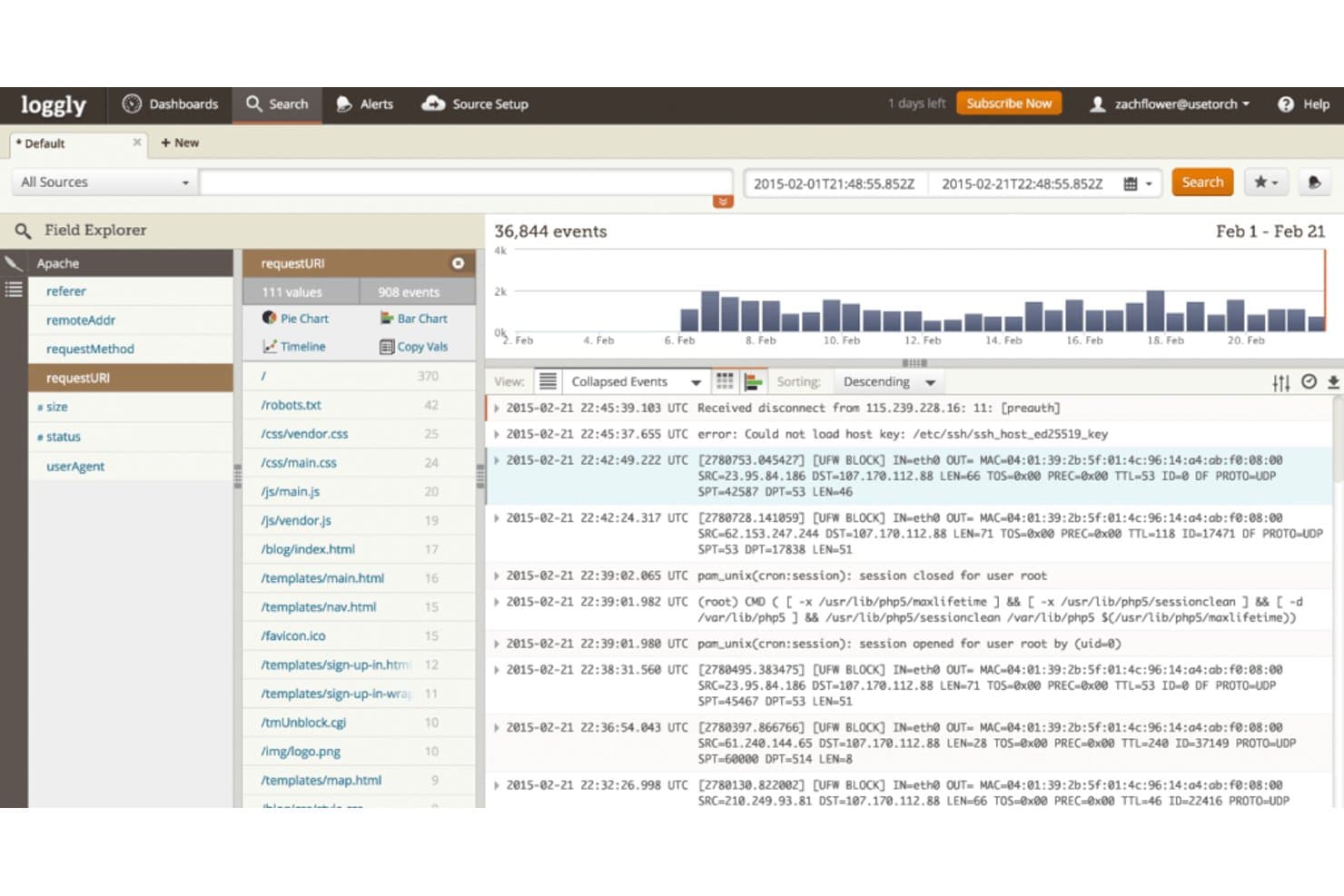
Task: Click Copy Vals for requestURI
Action: pyautogui.click(x=414, y=347)
